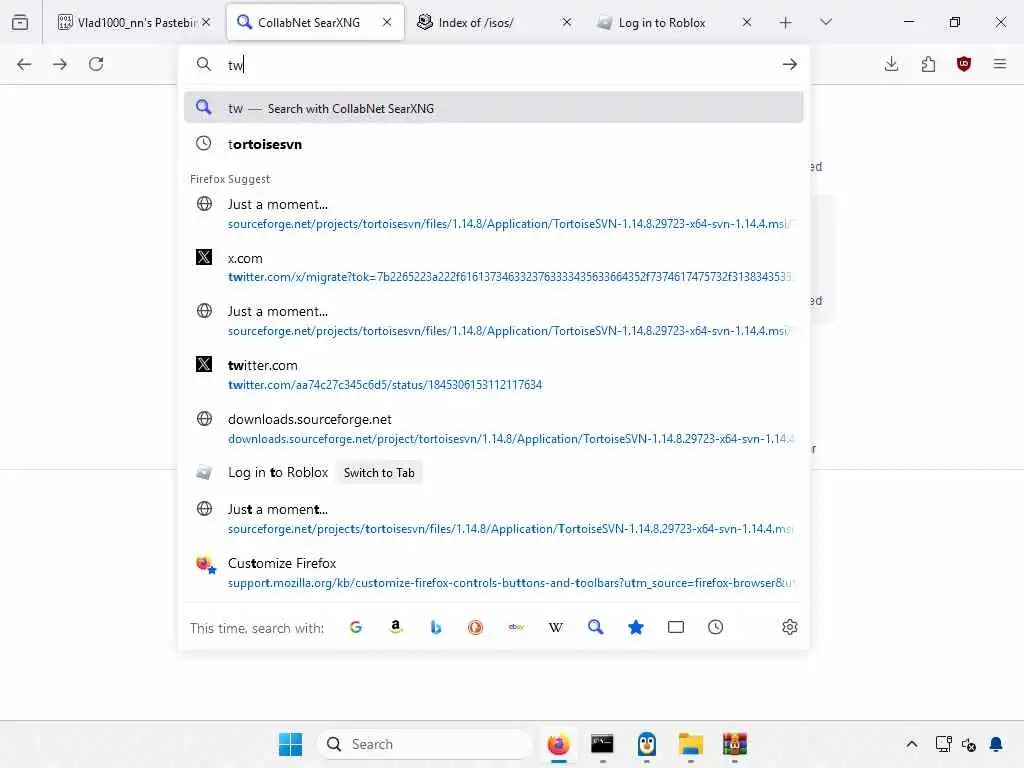Search this time with Google

click(356, 628)
